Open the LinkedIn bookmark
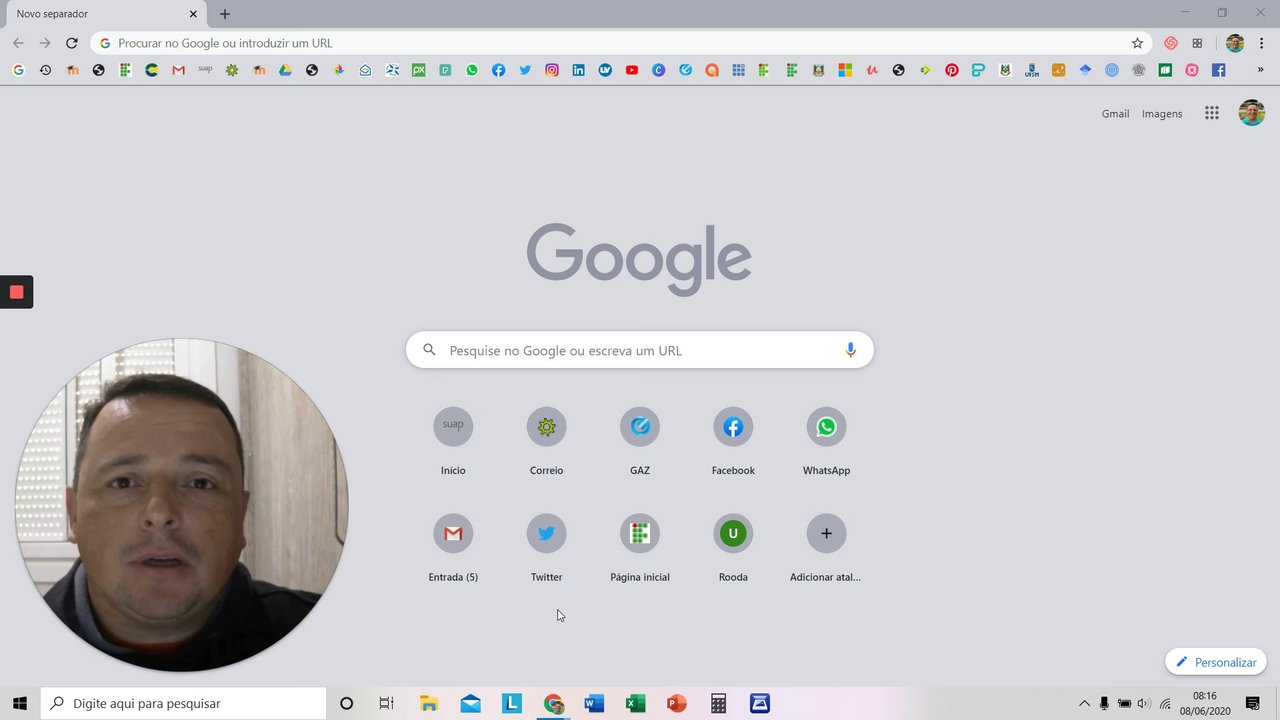1280x720 pixels. pyautogui.click(x=579, y=70)
